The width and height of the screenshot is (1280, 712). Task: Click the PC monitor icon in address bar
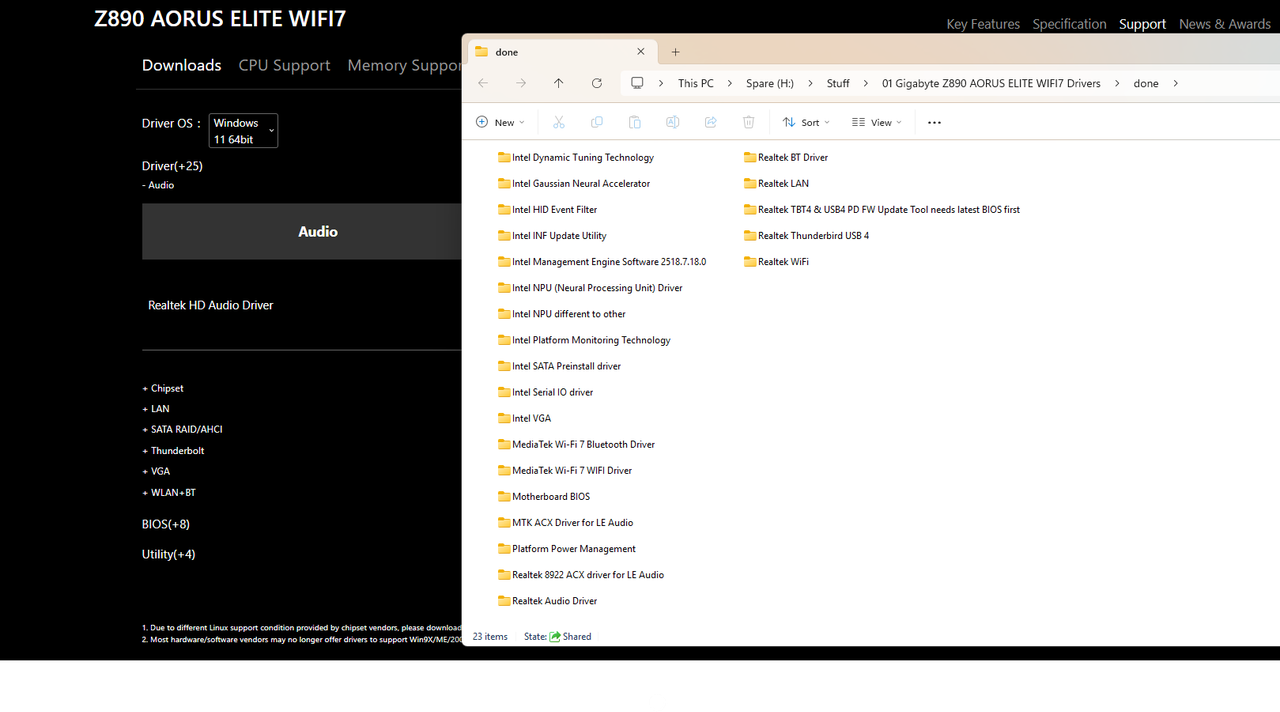637,83
